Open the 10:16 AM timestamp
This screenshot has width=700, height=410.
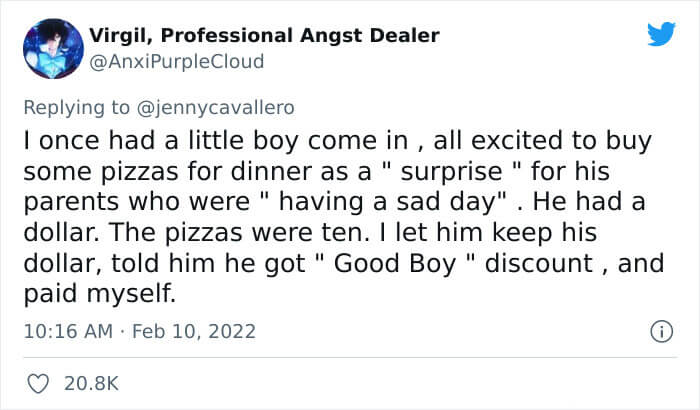(x=68, y=332)
